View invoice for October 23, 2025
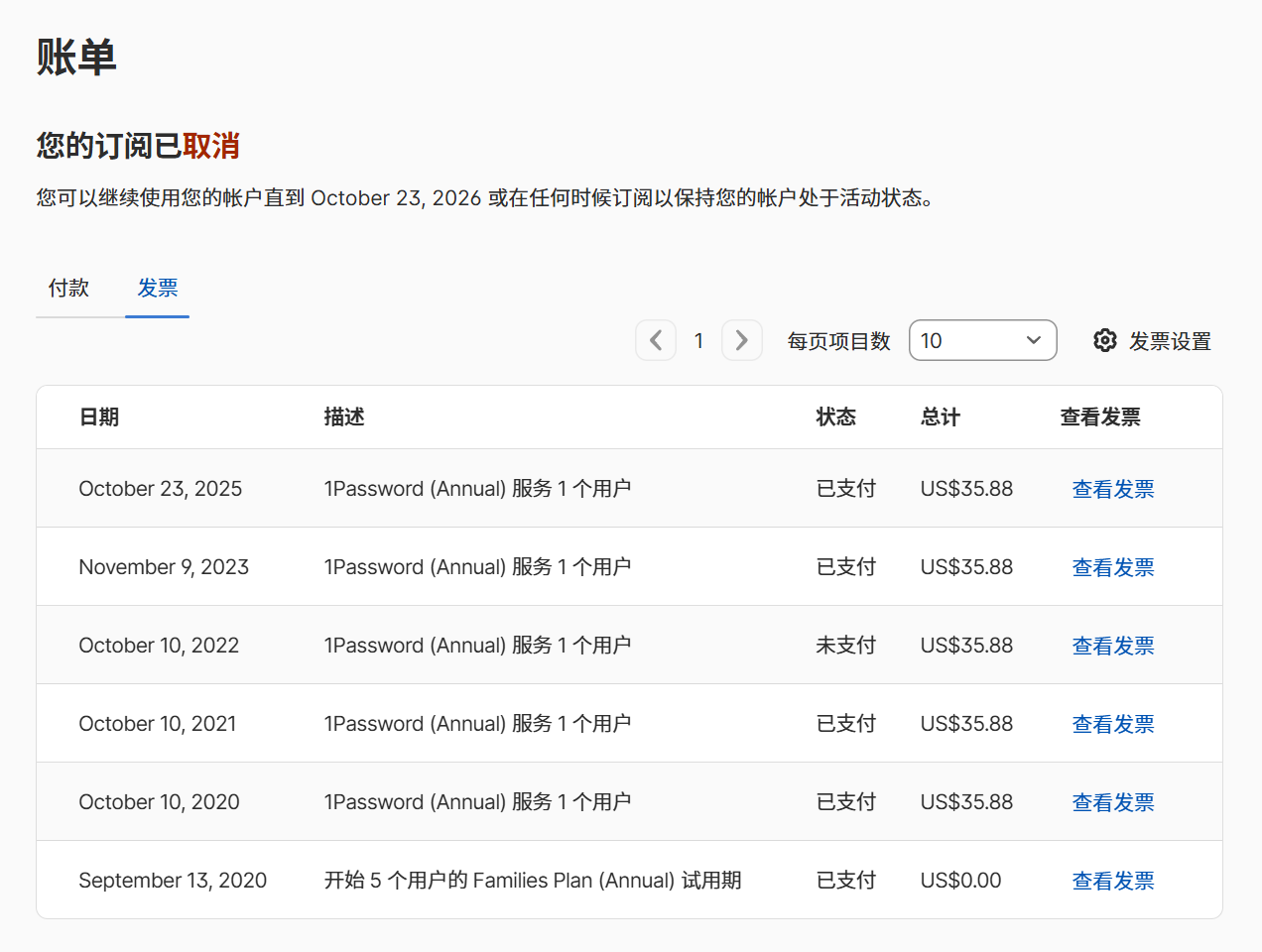Viewport: 1262px width, 952px height. (x=1113, y=489)
